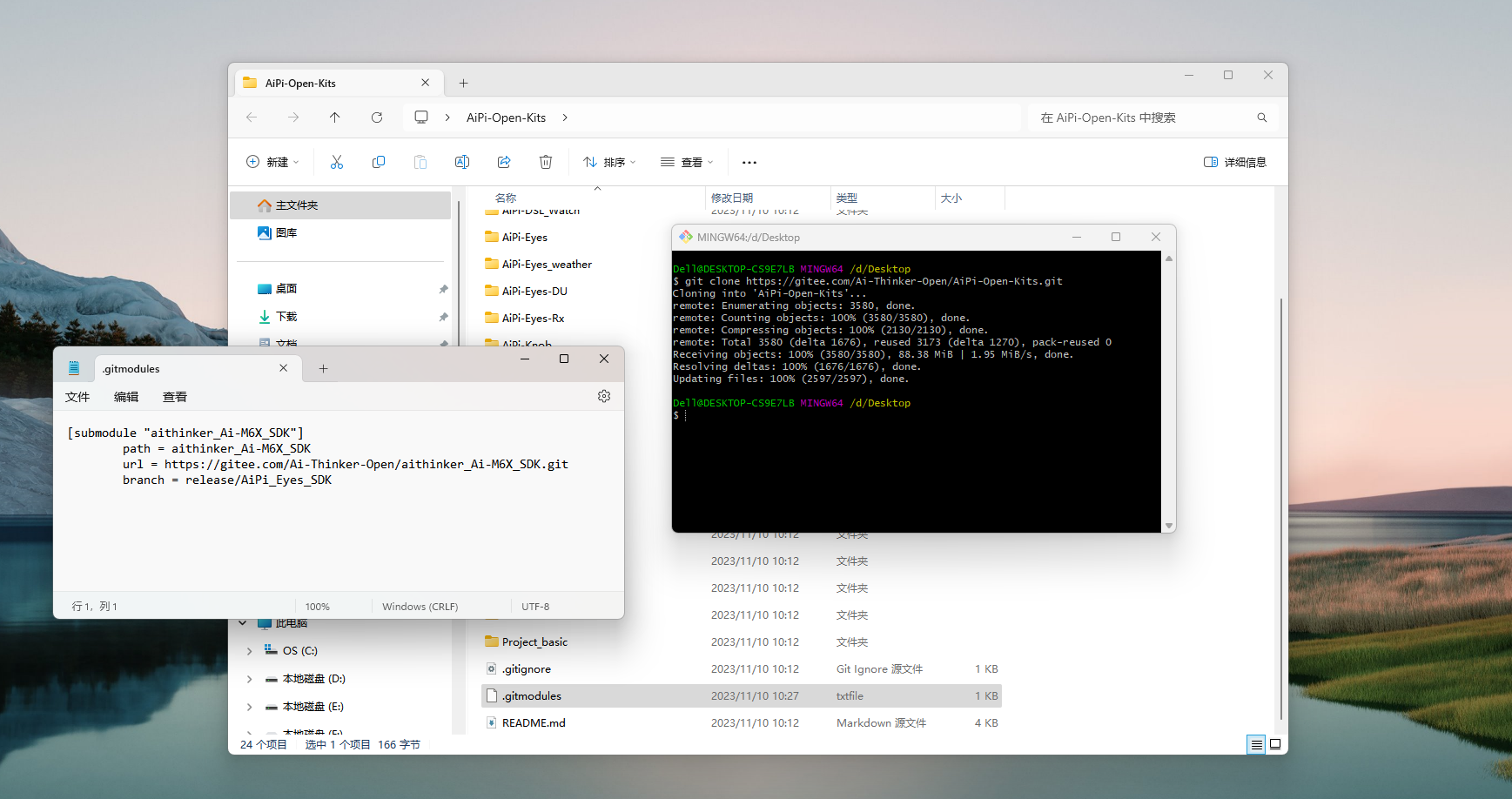Click the Windows (CRLF) status bar entry
Viewport: 1512px width, 799px height.
click(420, 607)
